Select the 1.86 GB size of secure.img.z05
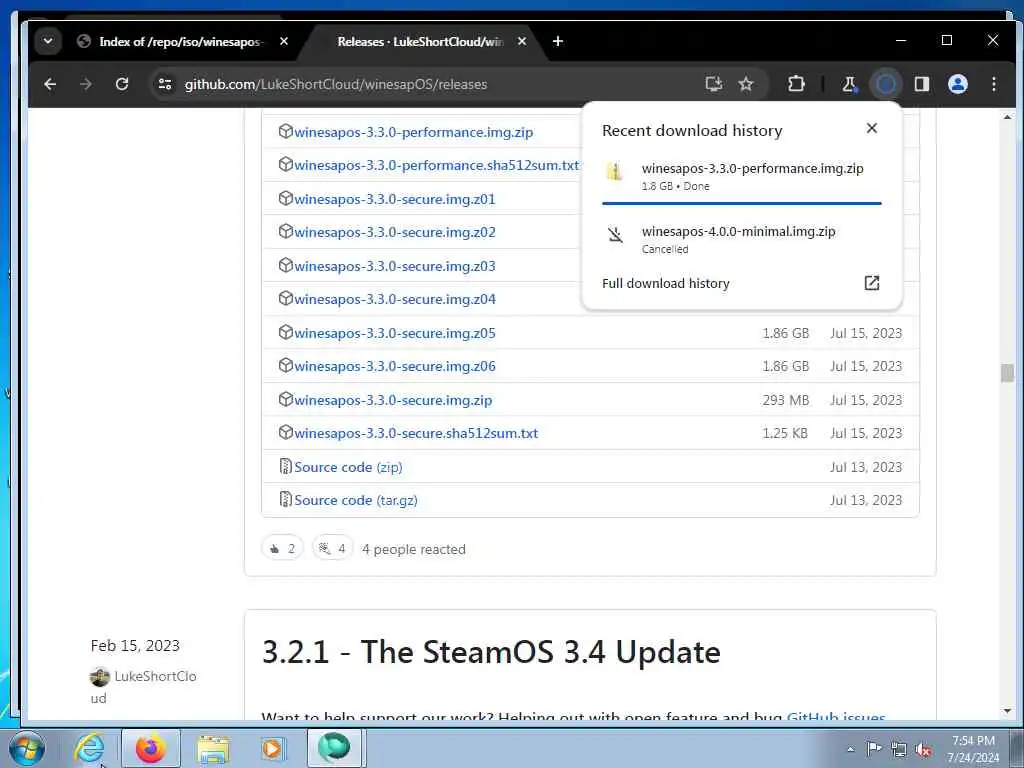Image resolution: width=1024 pixels, height=768 pixels. coord(786,333)
